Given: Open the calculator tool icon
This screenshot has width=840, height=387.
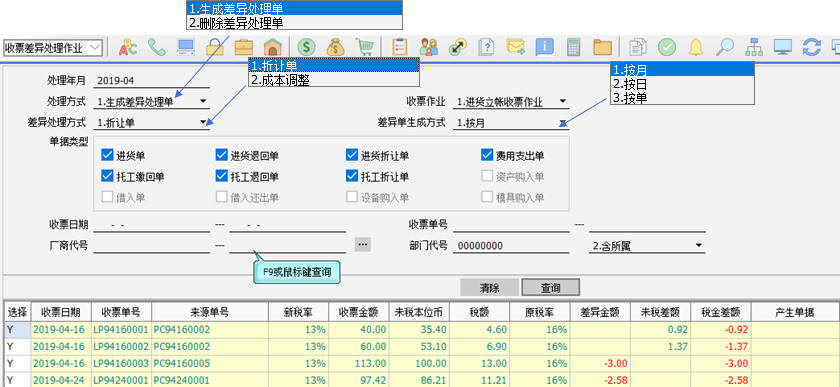Looking at the screenshot, I should pyautogui.click(x=574, y=48).
